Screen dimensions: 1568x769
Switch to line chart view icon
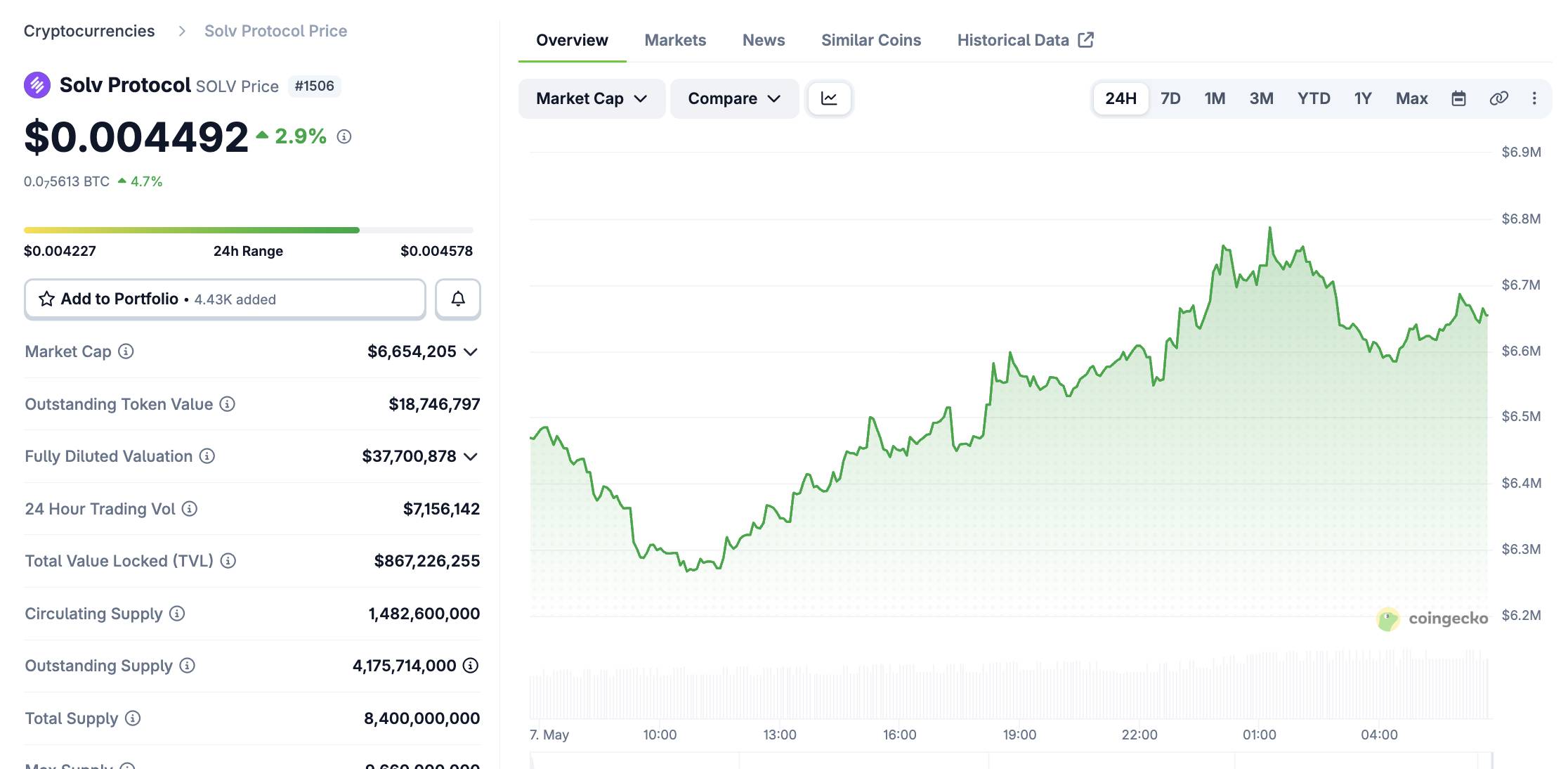829,98
